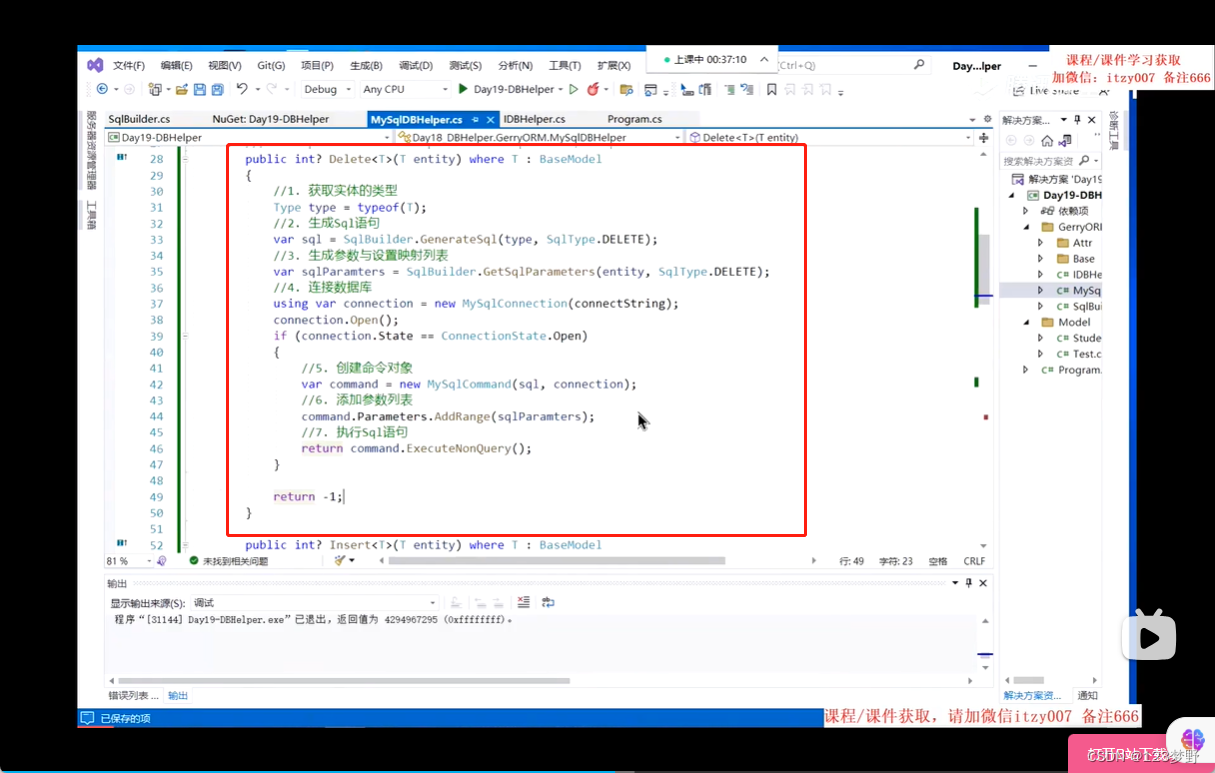The image size is (1215, 773).
Task: Undo the last edit
Action: 242,89
